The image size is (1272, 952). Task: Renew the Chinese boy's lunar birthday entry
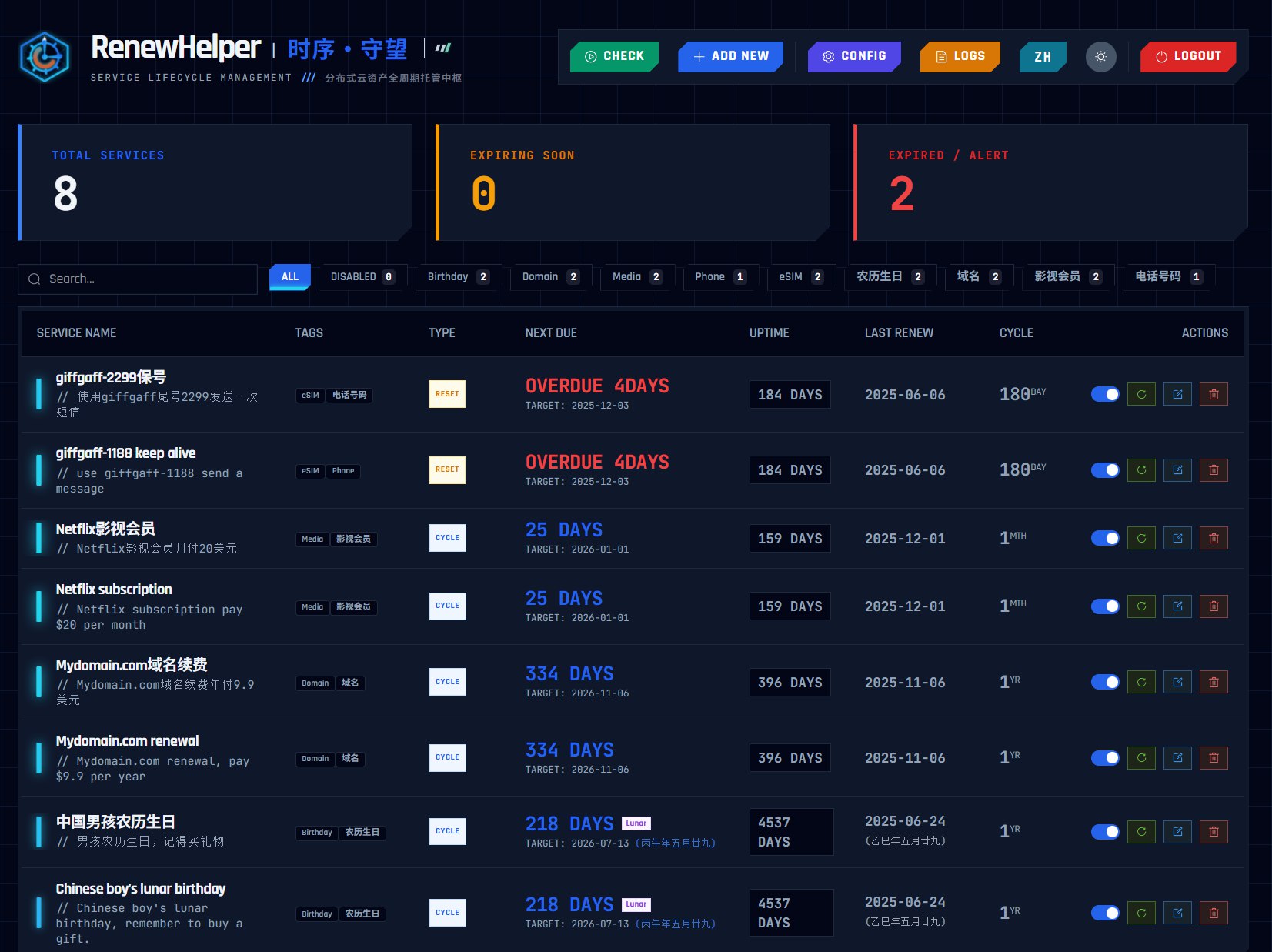(x=1141, y=914)
